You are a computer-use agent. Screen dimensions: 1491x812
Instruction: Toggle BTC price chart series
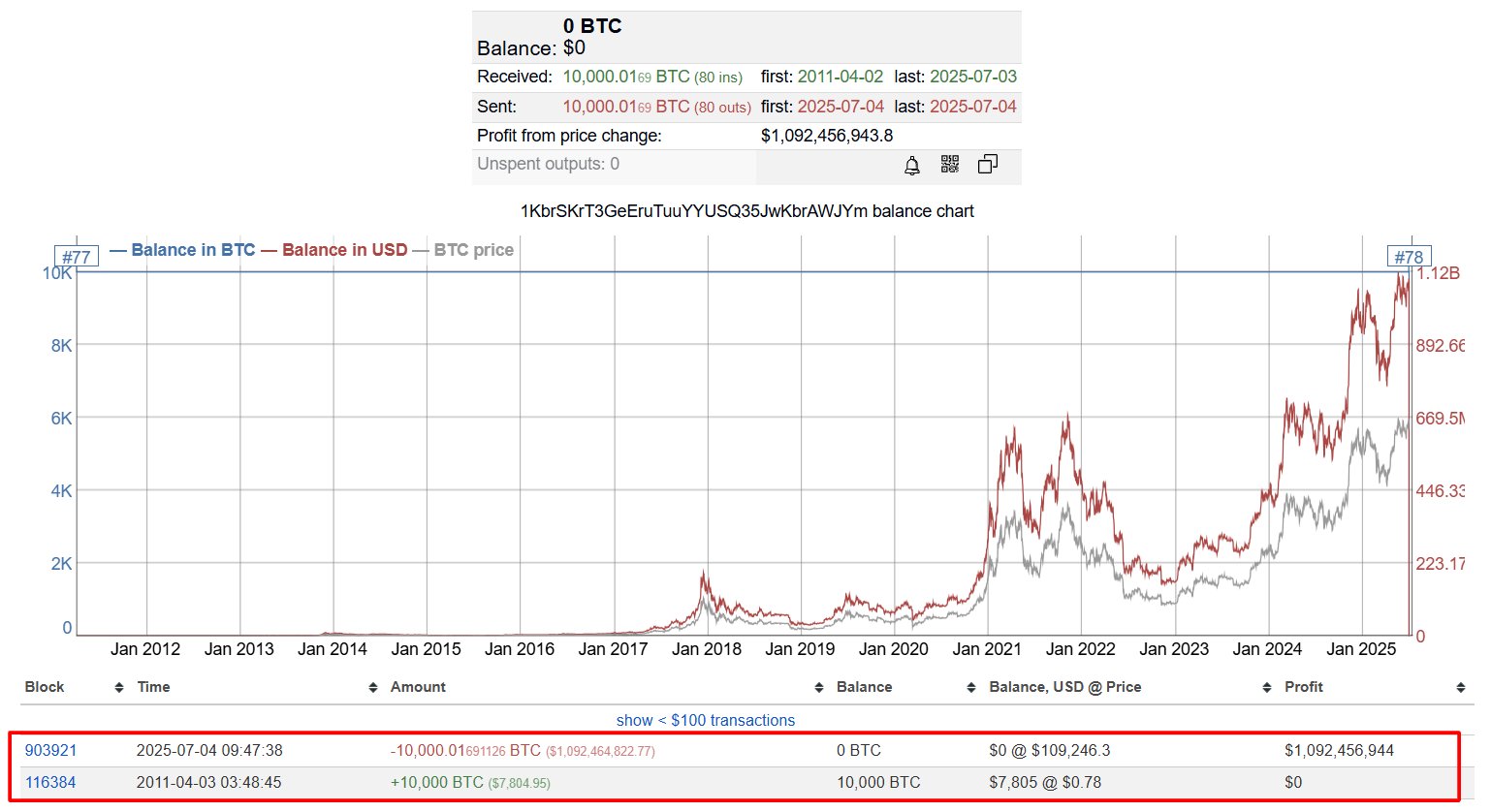(463, 250)
